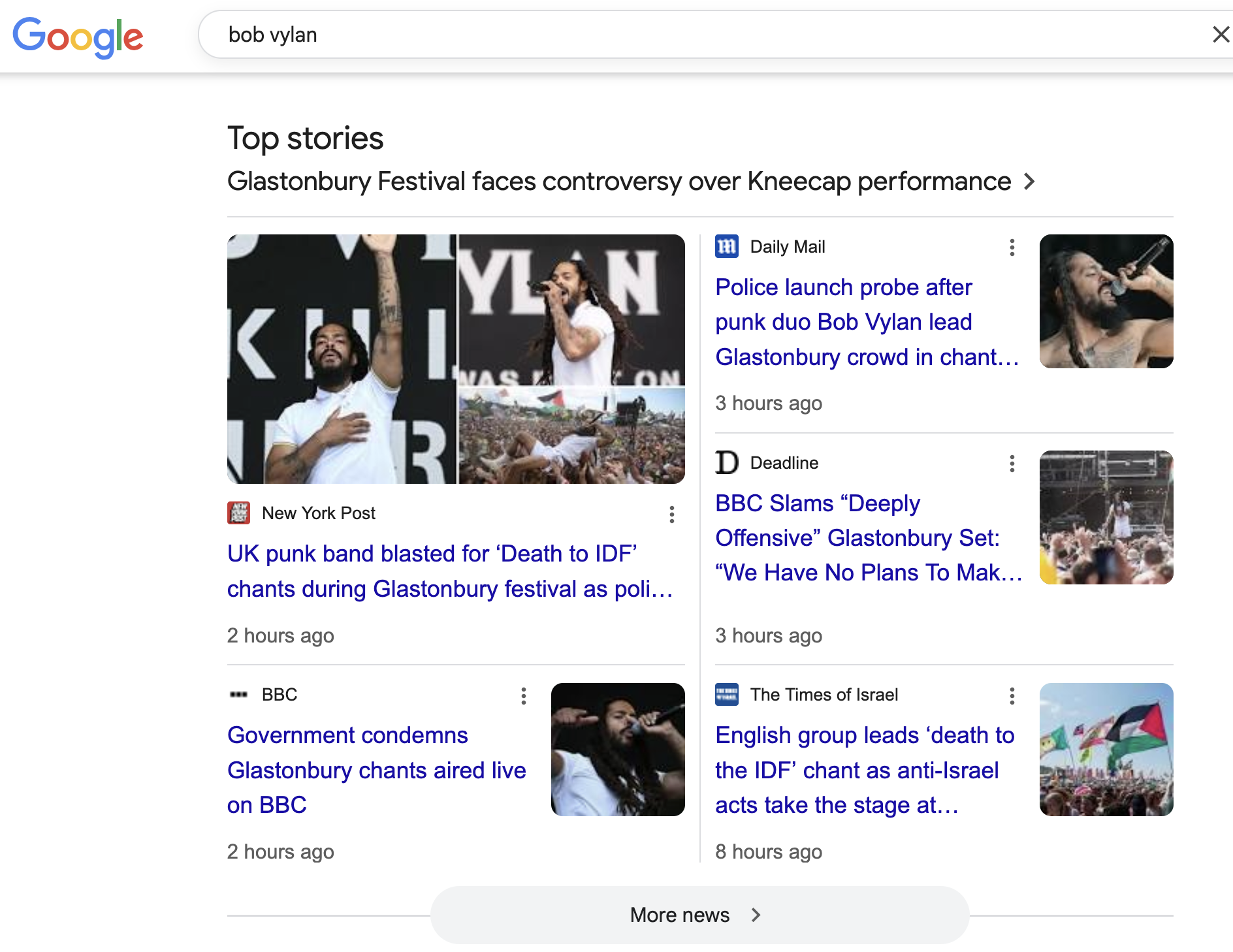Screen dimensions: 1233x952
Task: Open Daily Mail story thumbnail image
Action: (1106, 301)
